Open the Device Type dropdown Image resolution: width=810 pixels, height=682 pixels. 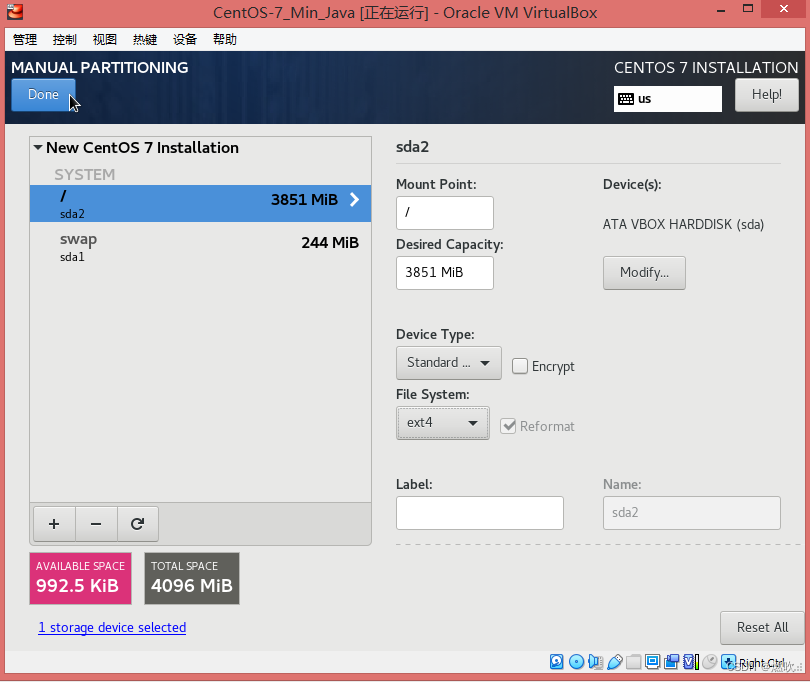click(x=448, y=363)
